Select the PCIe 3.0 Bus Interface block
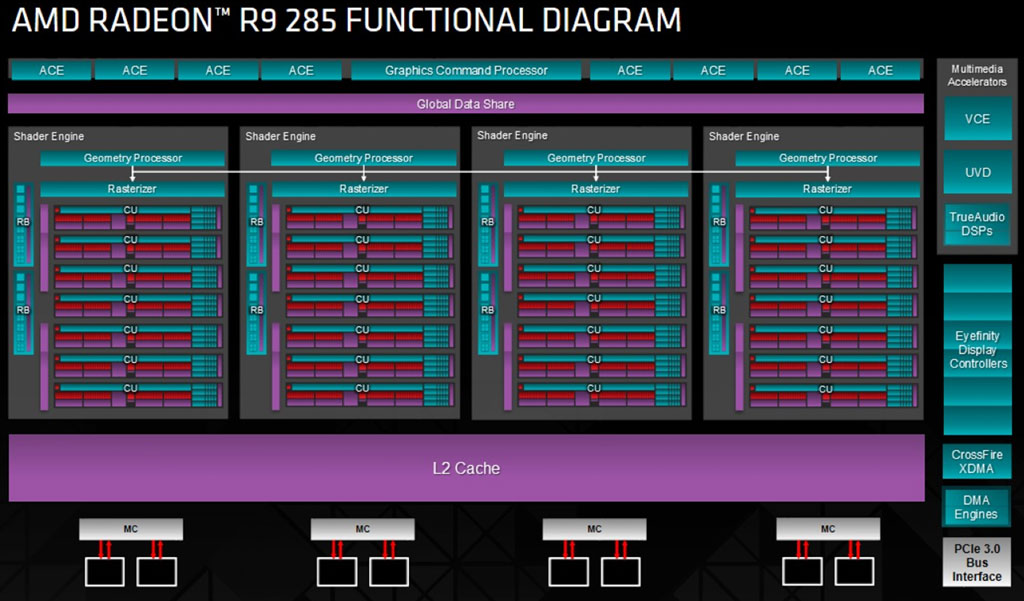This screenshot has width=1024, height=601. pos(976,562)
